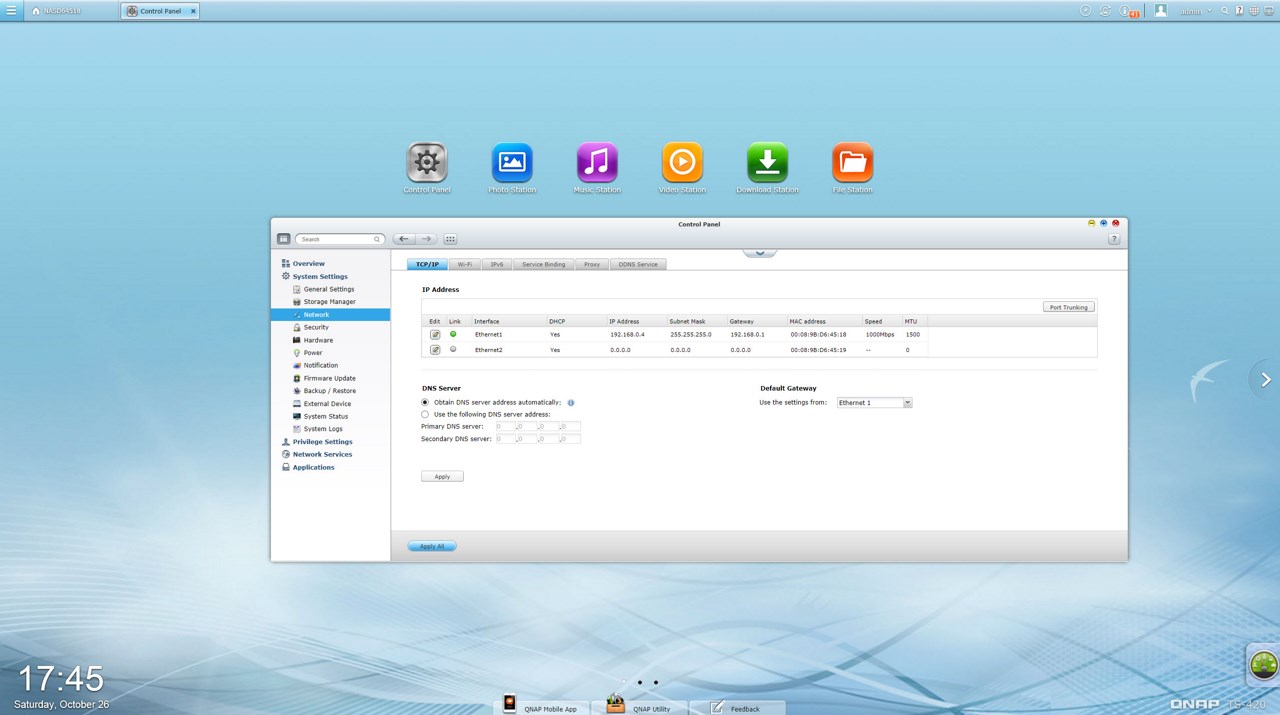
Task: Click the Apply All button
Action: (432, 546)
